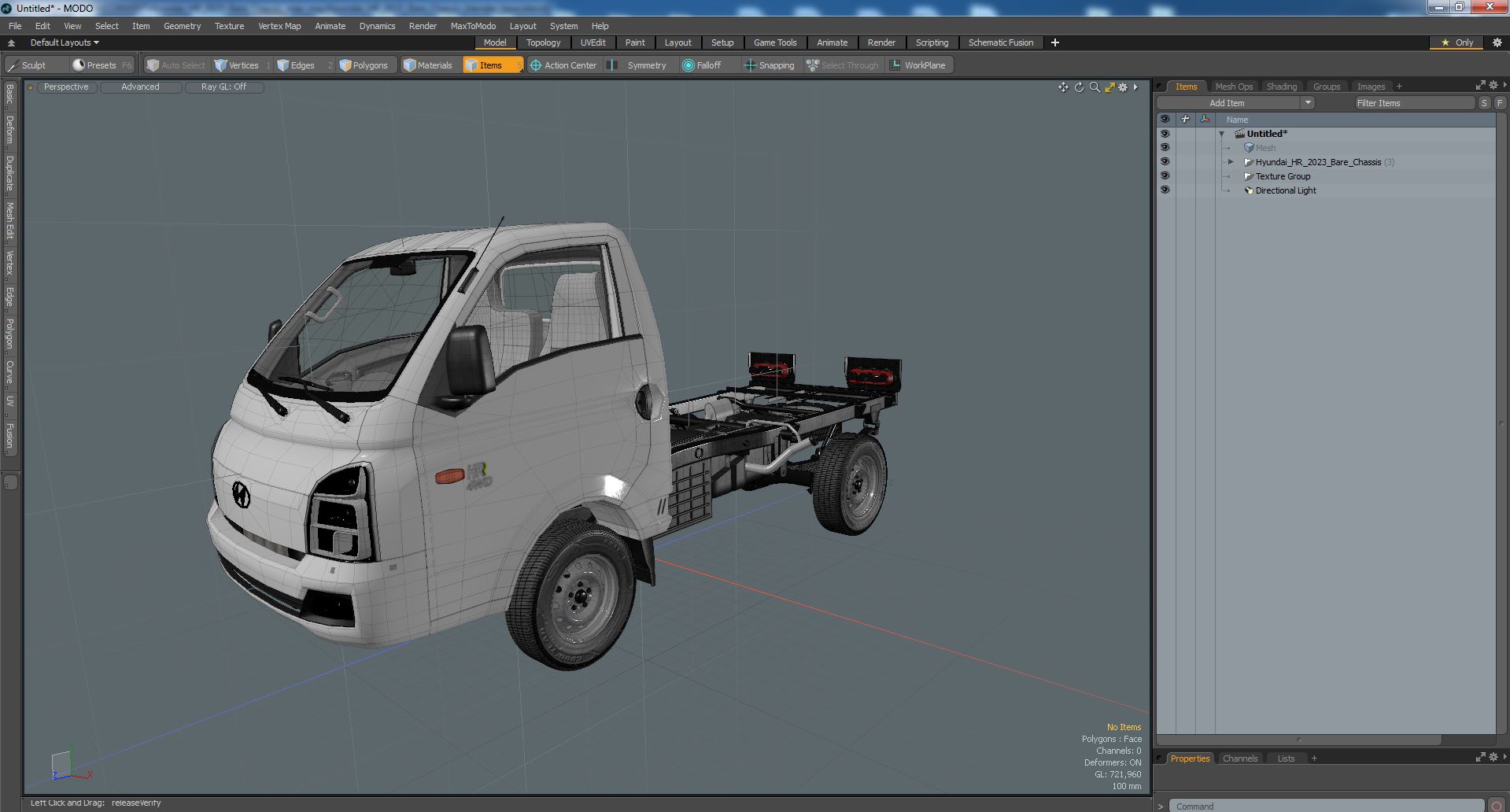The height and width of the screenshot is (812, 1510).
Task: Toggle visibility of the Mesh item
Action: [x=1165, y=148]
